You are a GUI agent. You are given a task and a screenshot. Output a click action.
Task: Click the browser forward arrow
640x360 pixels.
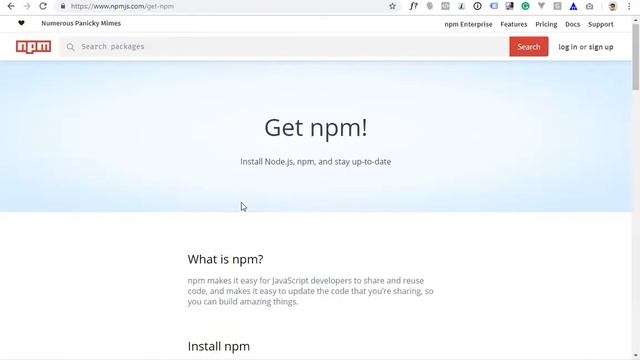click(27, 6)
